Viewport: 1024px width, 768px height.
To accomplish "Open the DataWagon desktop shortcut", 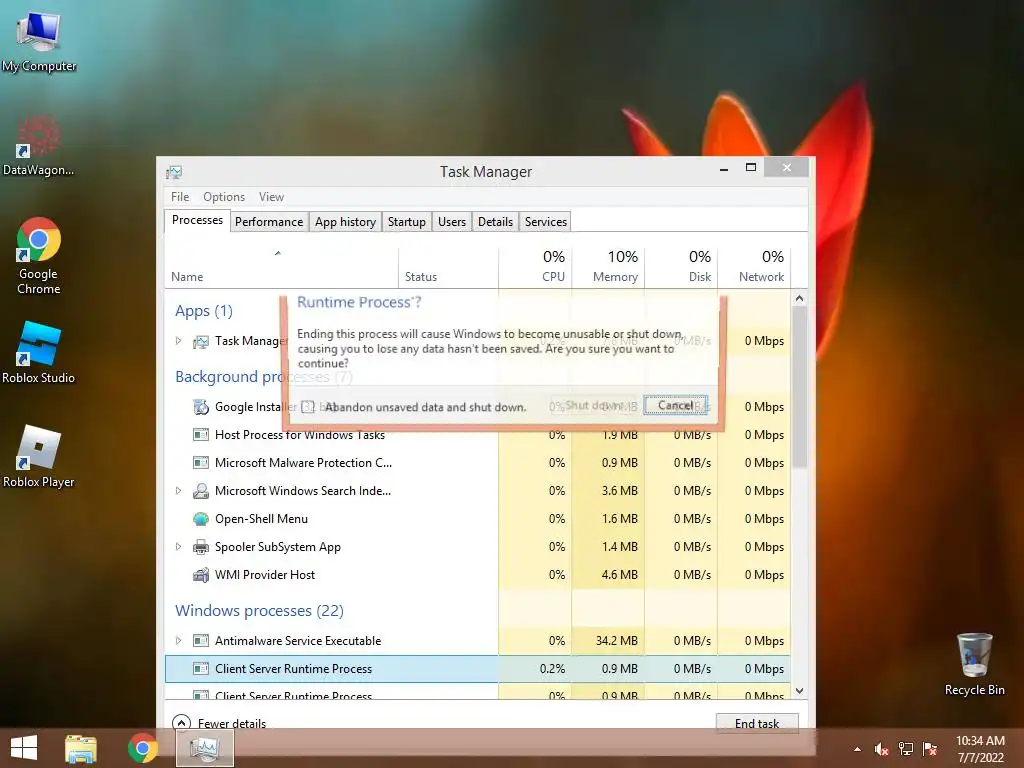I will pos(39,145).
